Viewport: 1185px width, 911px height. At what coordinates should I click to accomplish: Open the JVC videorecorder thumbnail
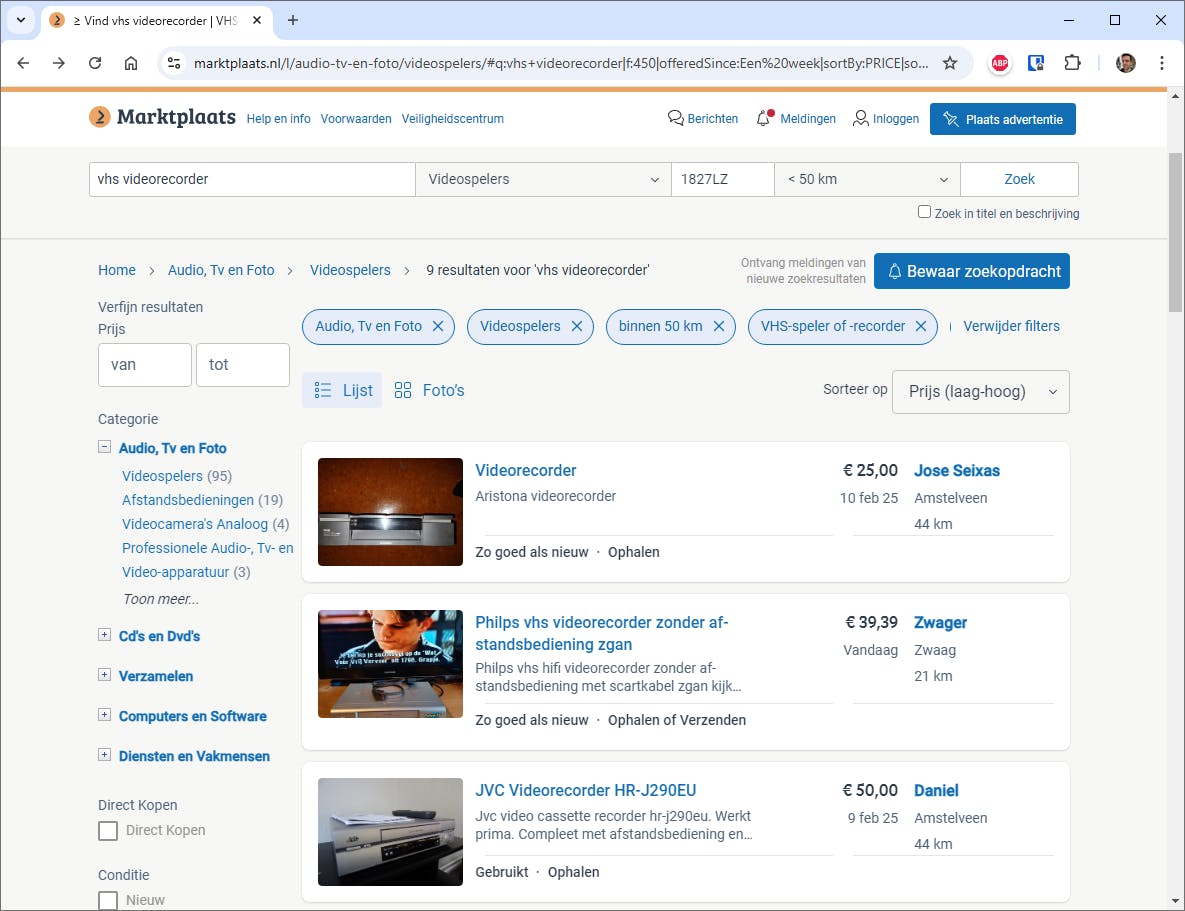(x=390, y=832)
